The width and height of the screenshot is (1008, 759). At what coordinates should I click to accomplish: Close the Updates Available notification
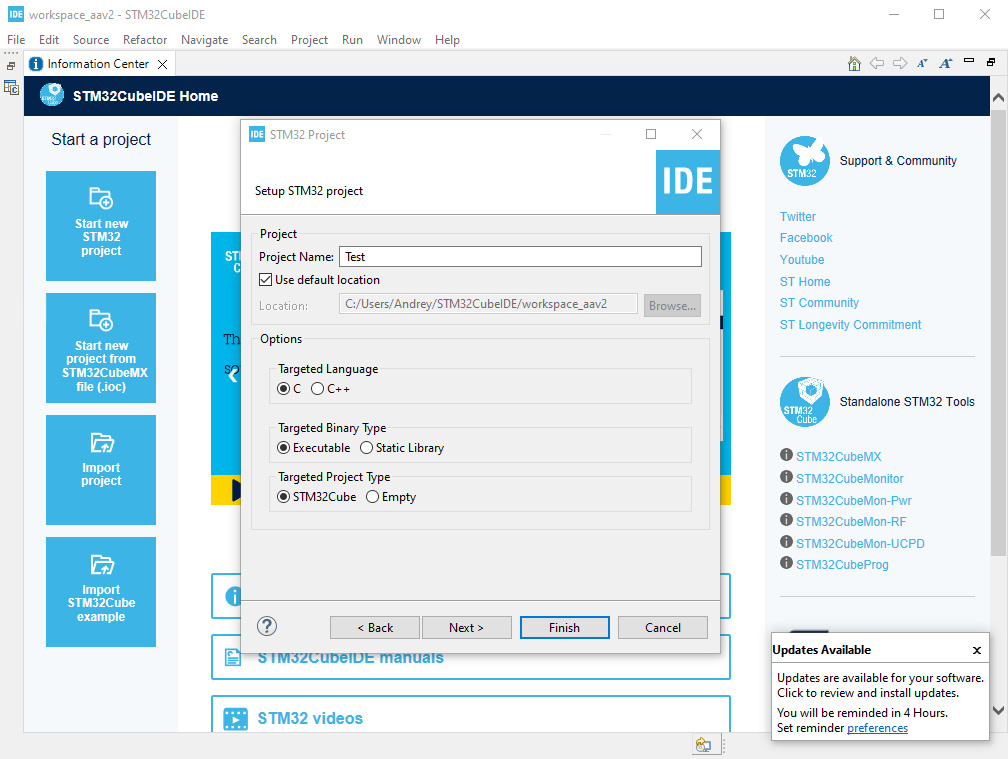coord(976,650)
